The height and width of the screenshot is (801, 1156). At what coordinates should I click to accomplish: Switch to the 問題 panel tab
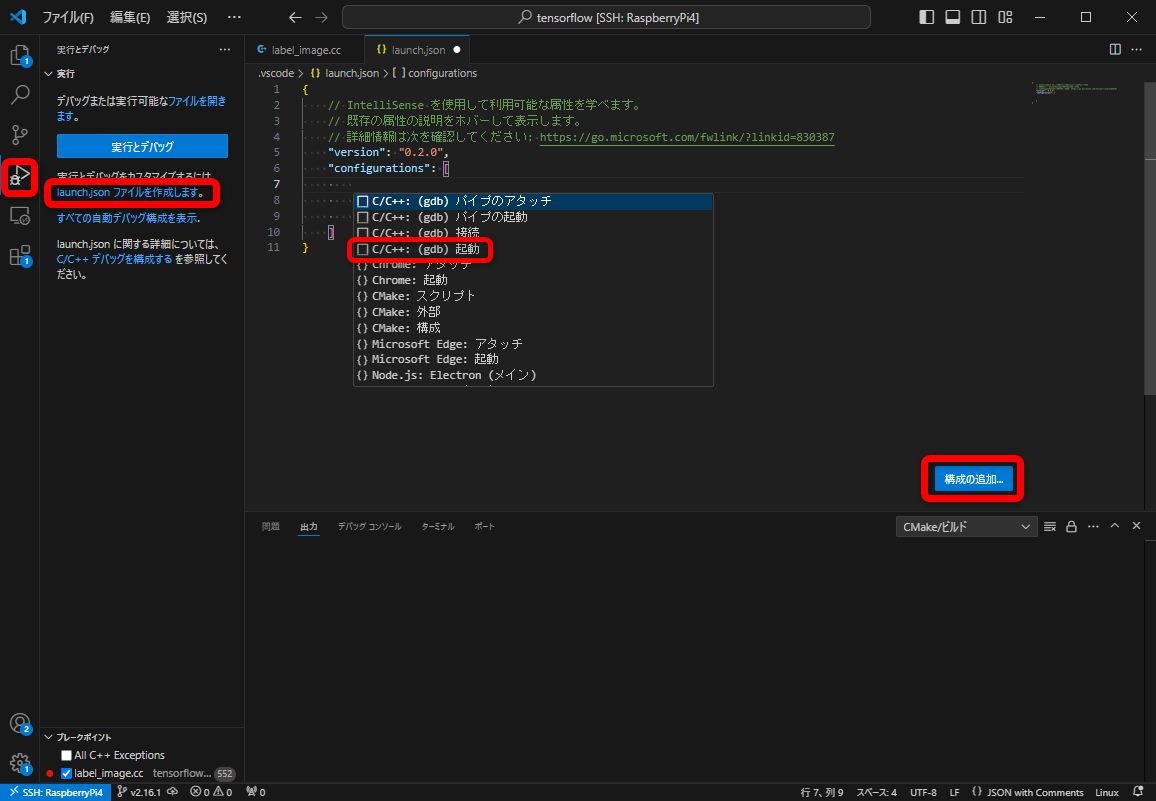pos(271,527)
